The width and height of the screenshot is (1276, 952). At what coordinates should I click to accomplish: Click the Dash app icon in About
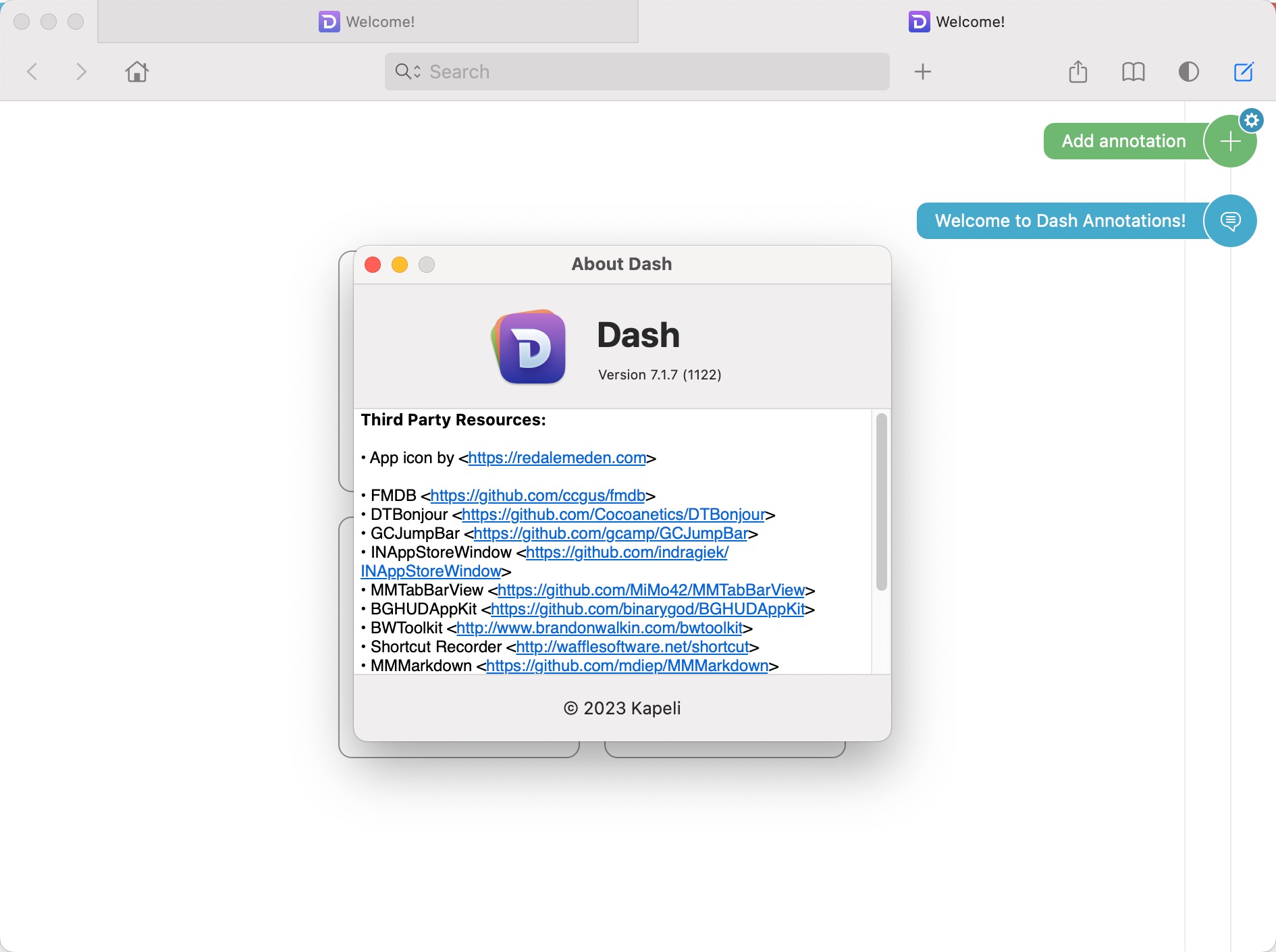coord(529,346)
